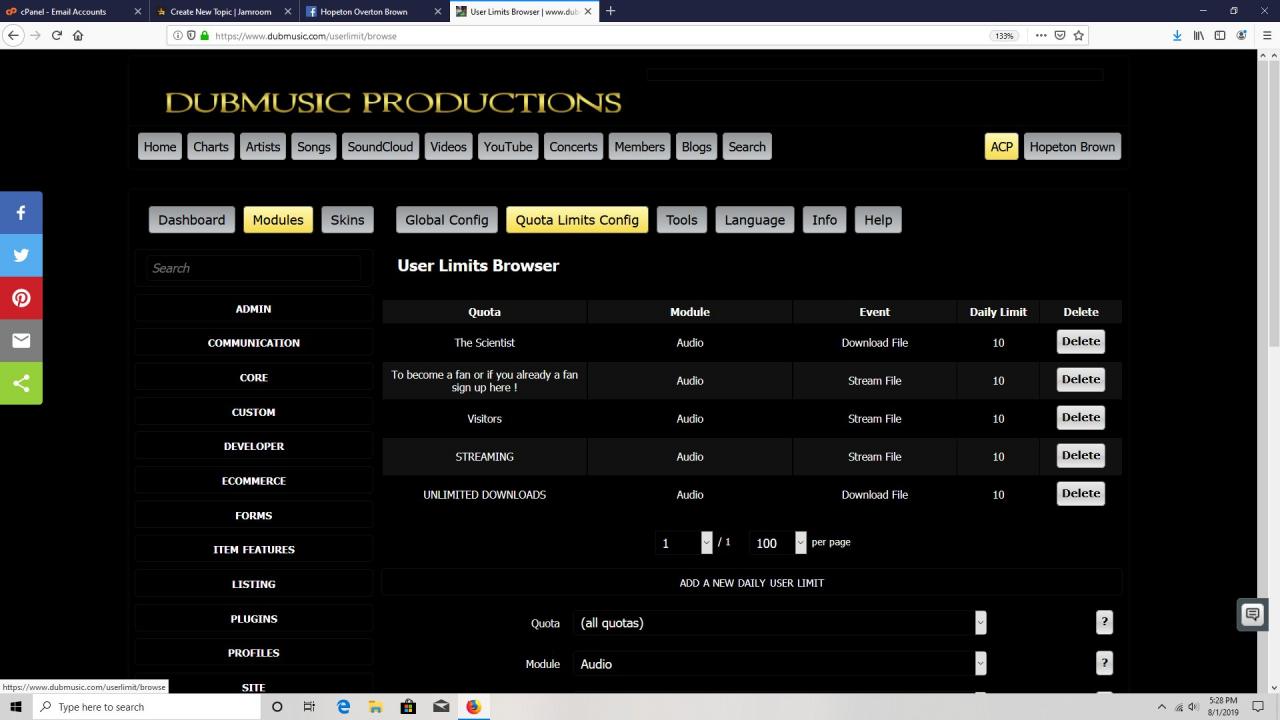Click the Firefox home icon
1280x720 pixels.
pos(78,35)
